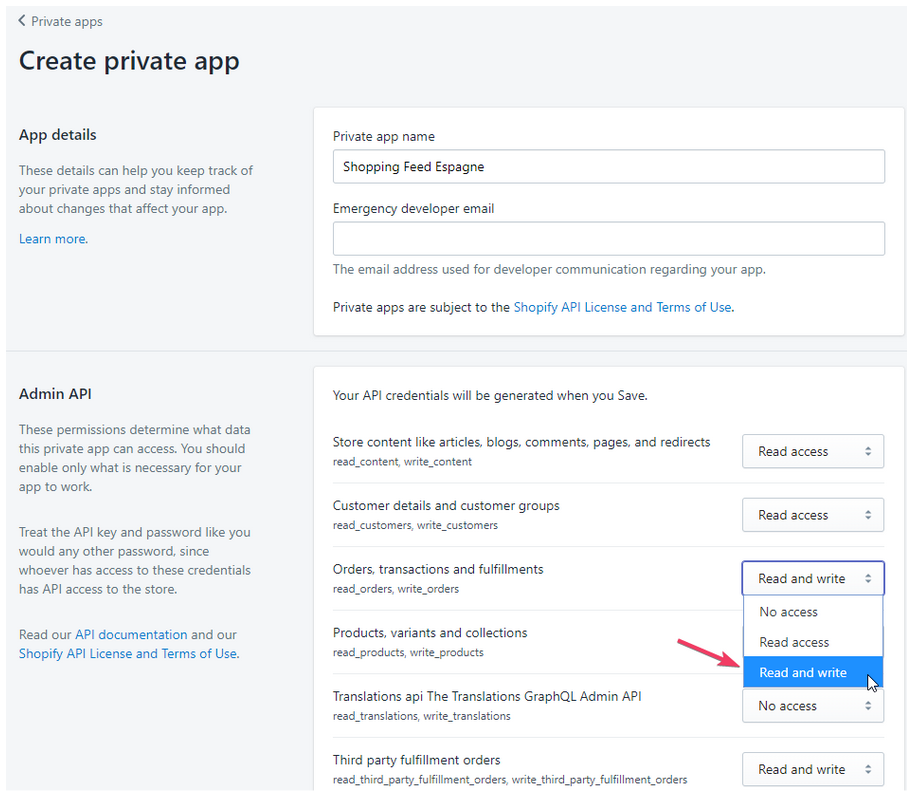Click the Orders dropdown arrows icon
The width and height of the screenshot is (907, 794).
pos(868,578)
